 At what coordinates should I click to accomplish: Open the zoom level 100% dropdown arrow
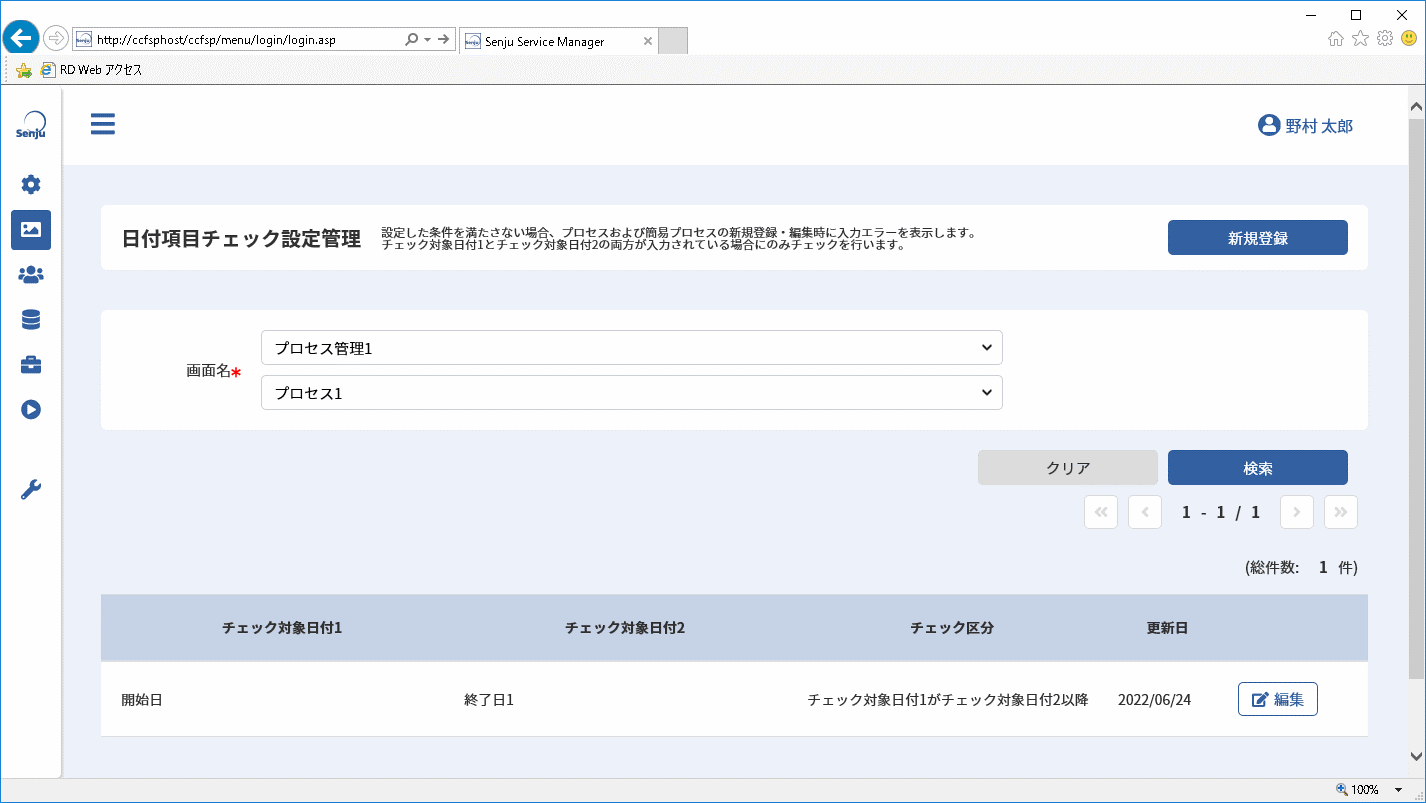1398,790
